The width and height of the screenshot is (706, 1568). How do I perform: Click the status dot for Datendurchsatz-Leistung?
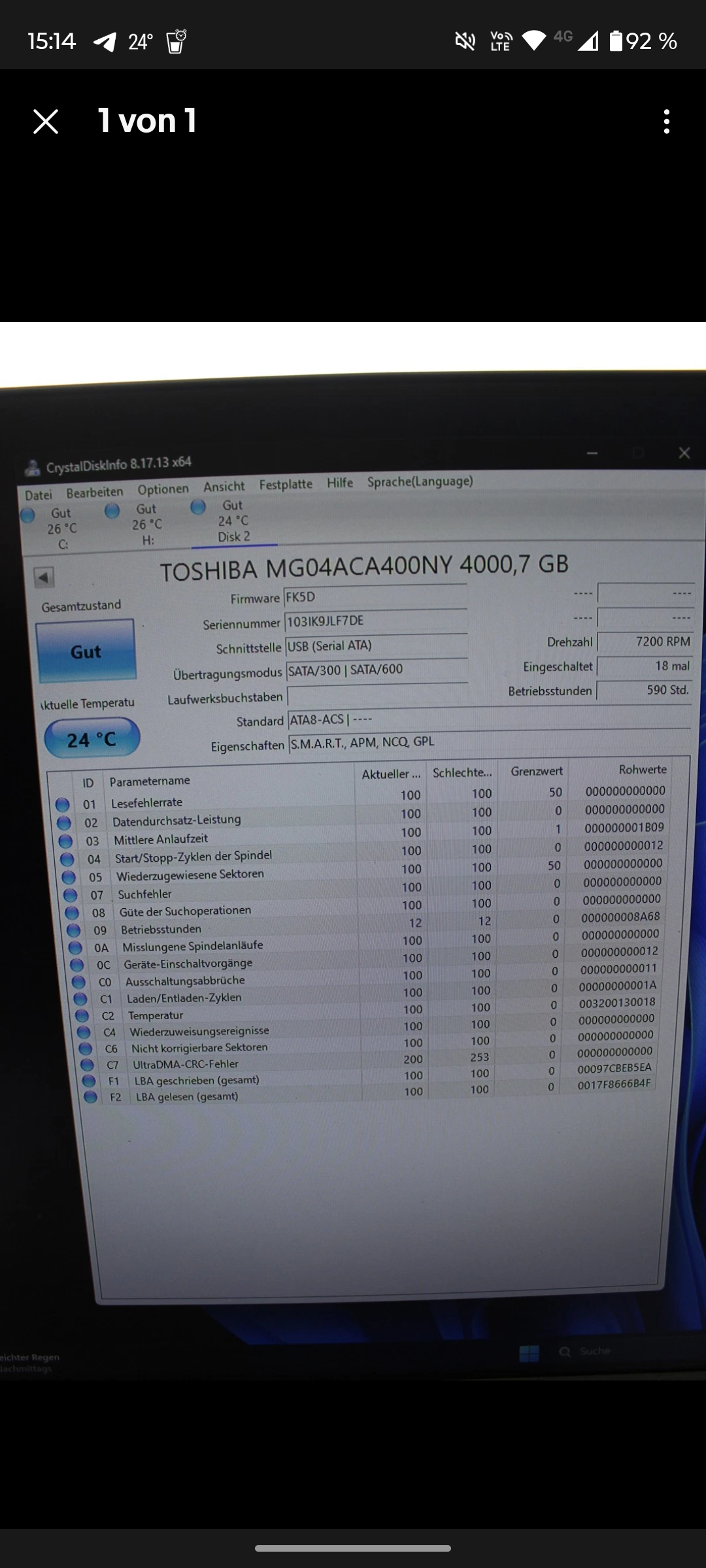coord(64,823)
